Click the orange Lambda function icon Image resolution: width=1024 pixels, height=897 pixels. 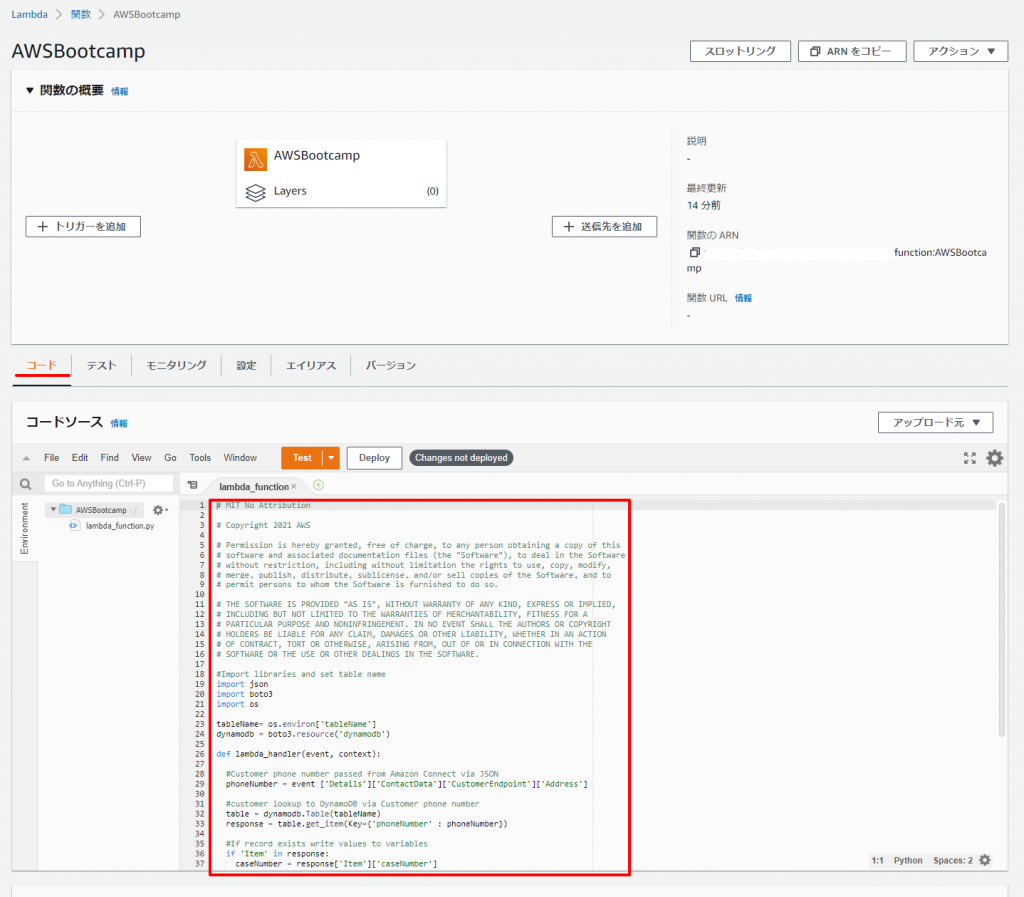(255, 159)
